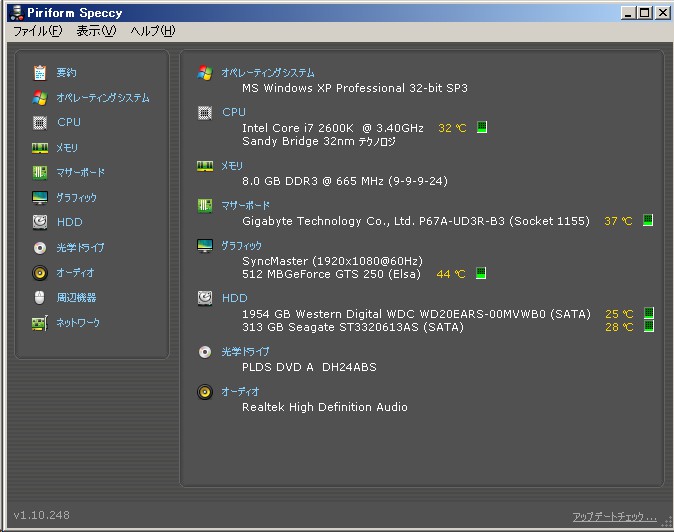Click the HDD heading in summary panel

235,298
